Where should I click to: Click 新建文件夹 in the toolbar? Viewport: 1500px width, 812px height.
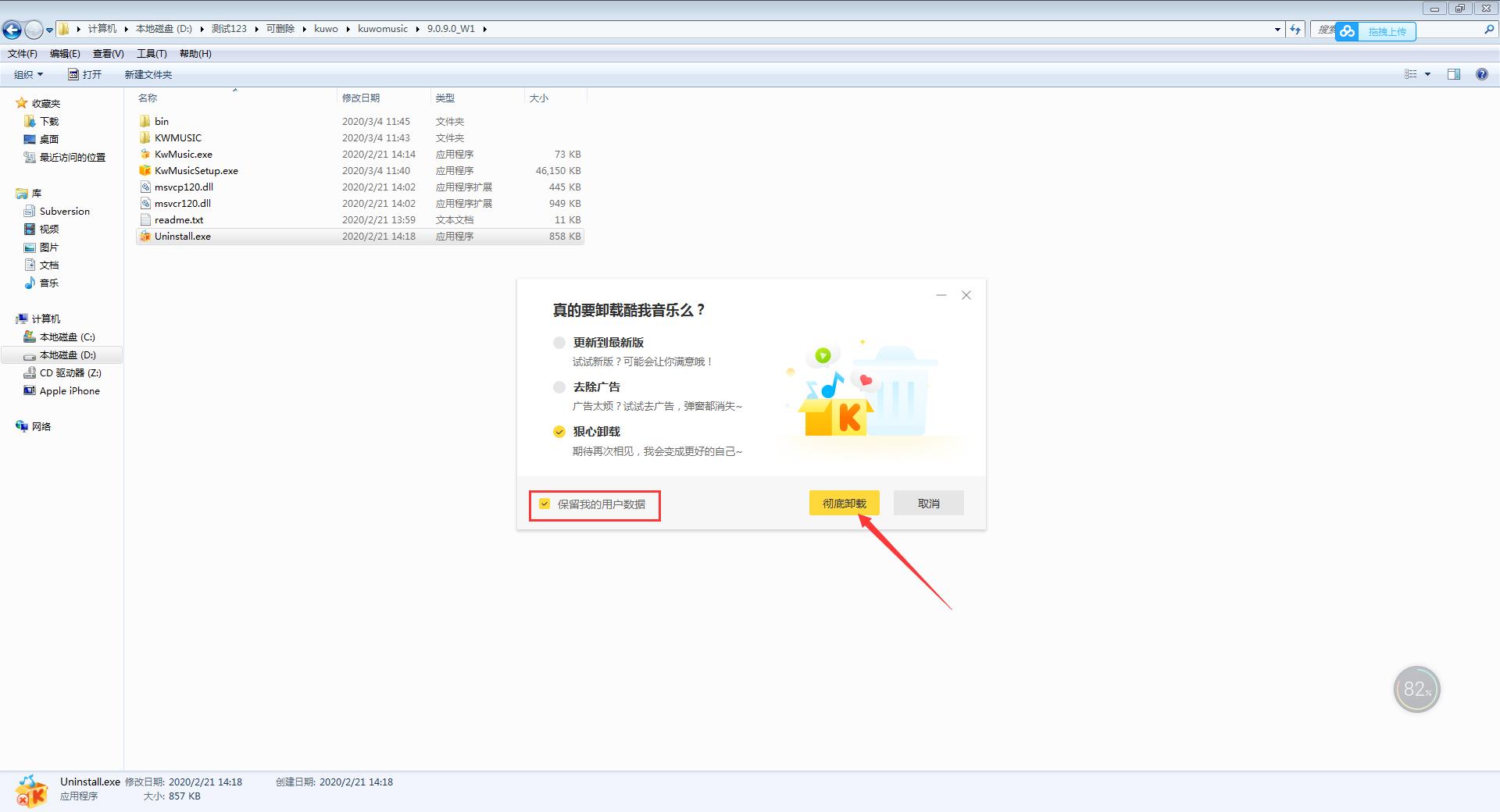148,74
